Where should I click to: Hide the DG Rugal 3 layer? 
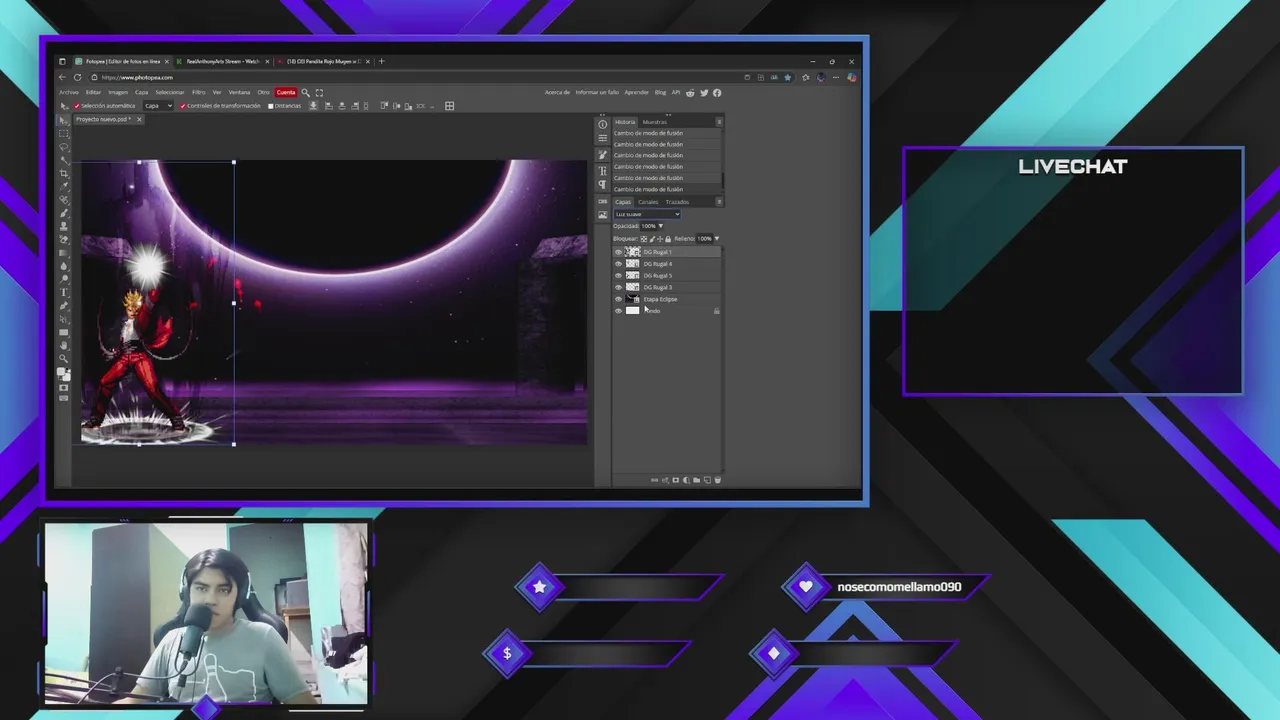tap(618, 287)
